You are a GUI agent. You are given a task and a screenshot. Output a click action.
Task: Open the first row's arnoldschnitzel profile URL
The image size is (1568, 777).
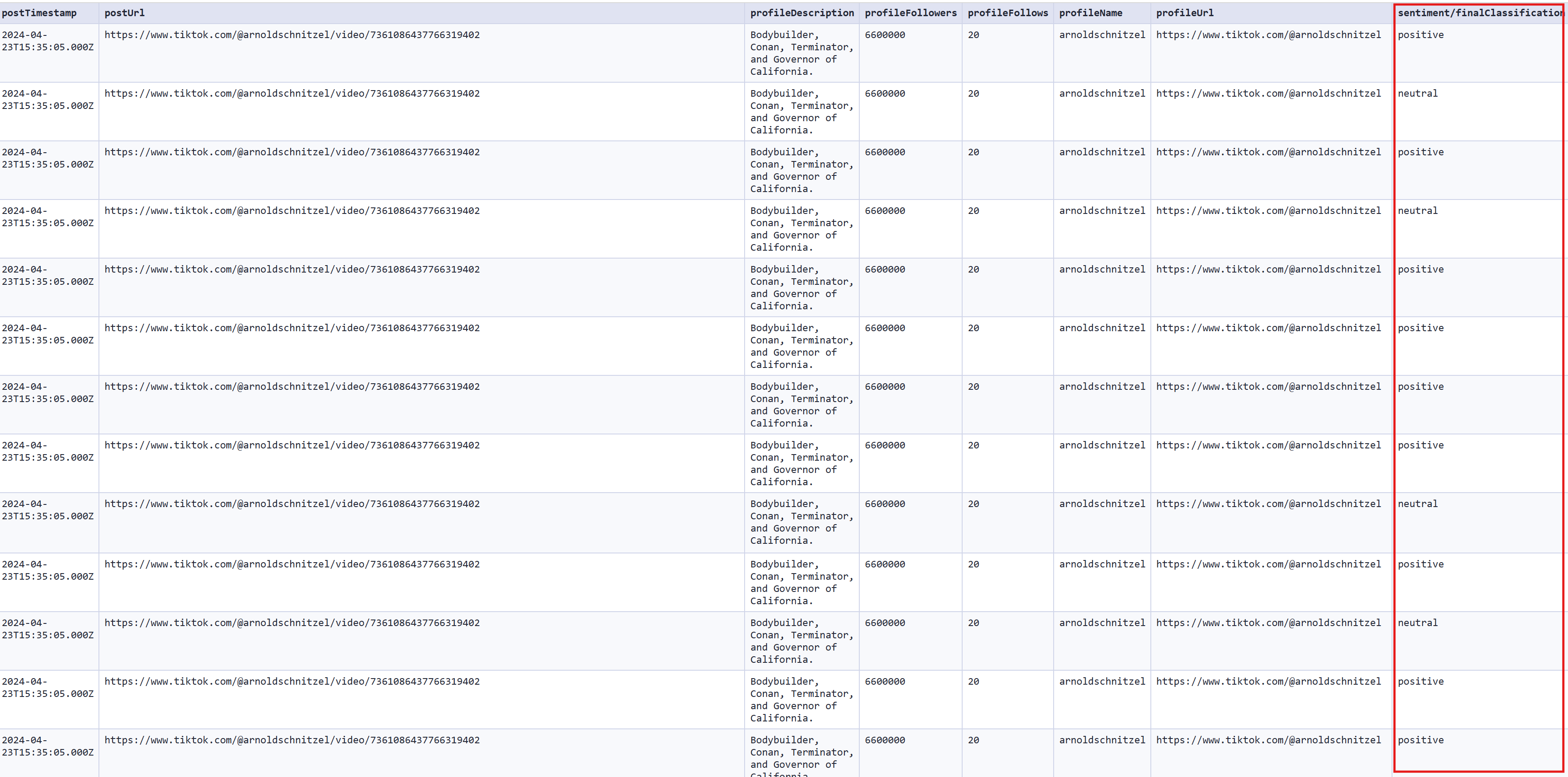click(1268, 35)
